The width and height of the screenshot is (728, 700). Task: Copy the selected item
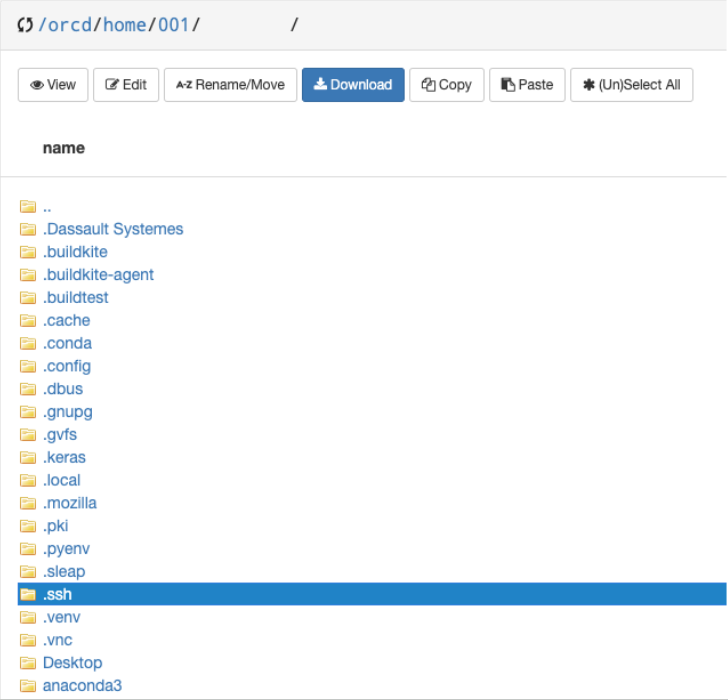[447, 85]
